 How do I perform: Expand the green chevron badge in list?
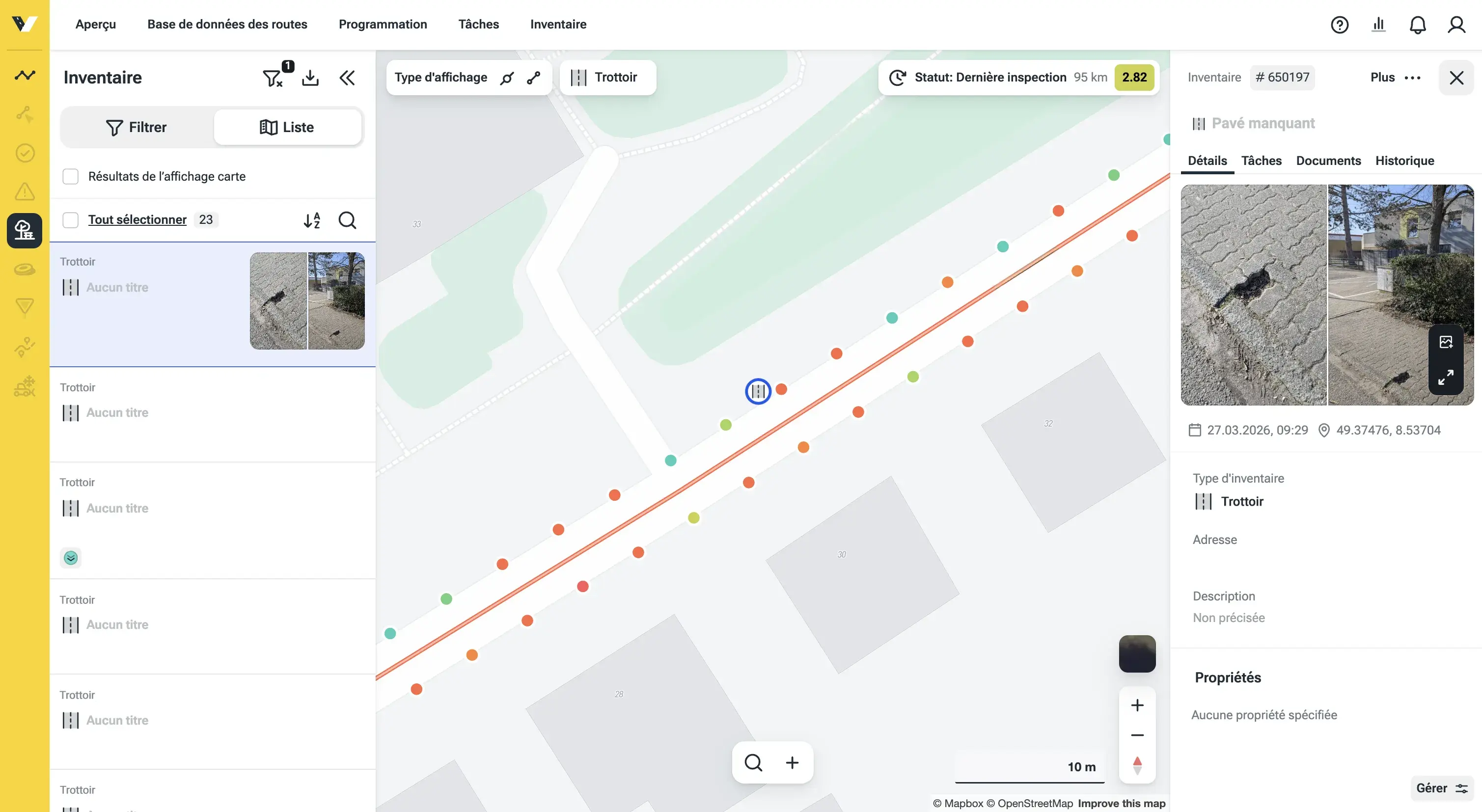point(70,557)
